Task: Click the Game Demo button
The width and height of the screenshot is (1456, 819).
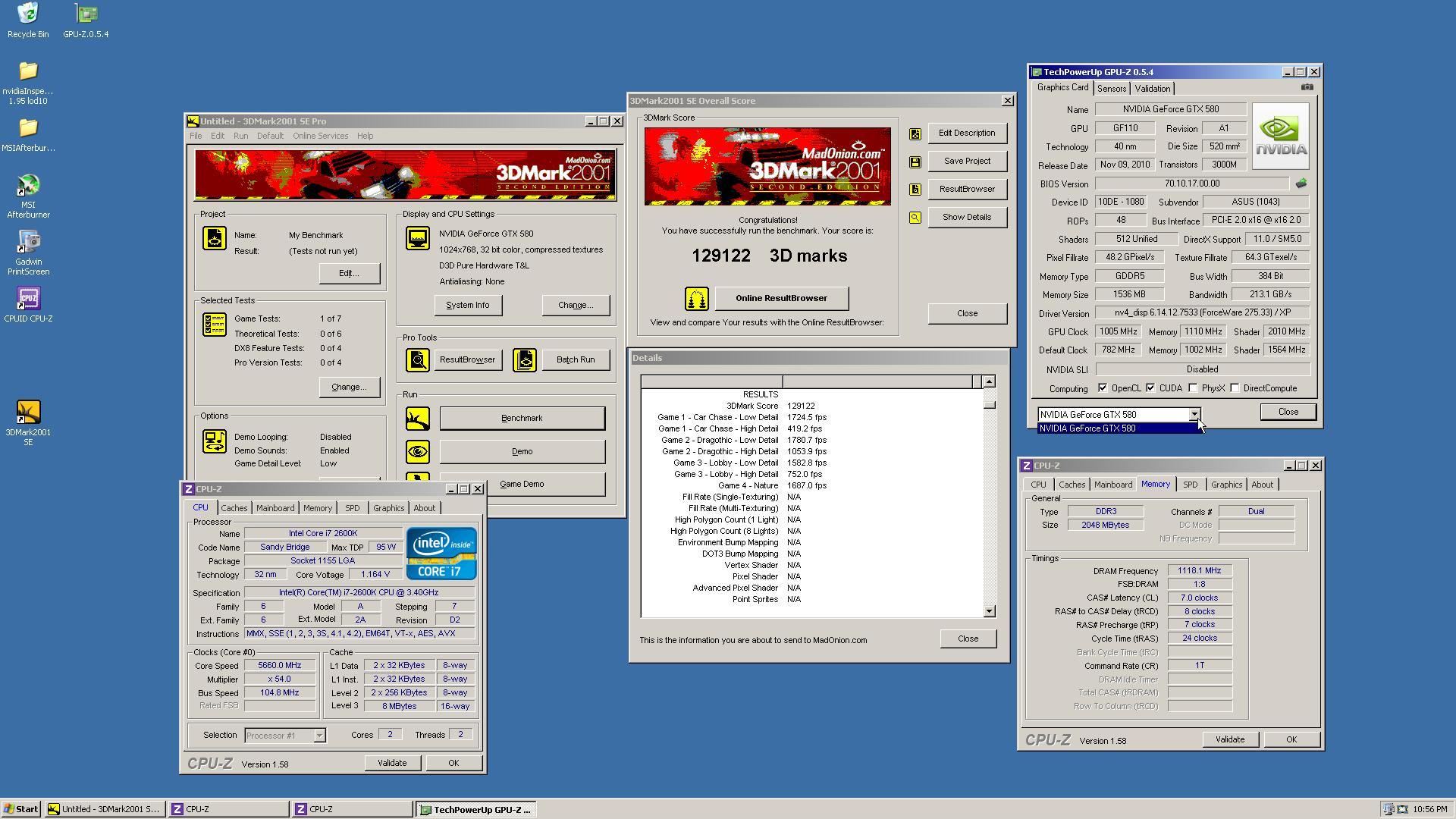Action: [522, 484]
